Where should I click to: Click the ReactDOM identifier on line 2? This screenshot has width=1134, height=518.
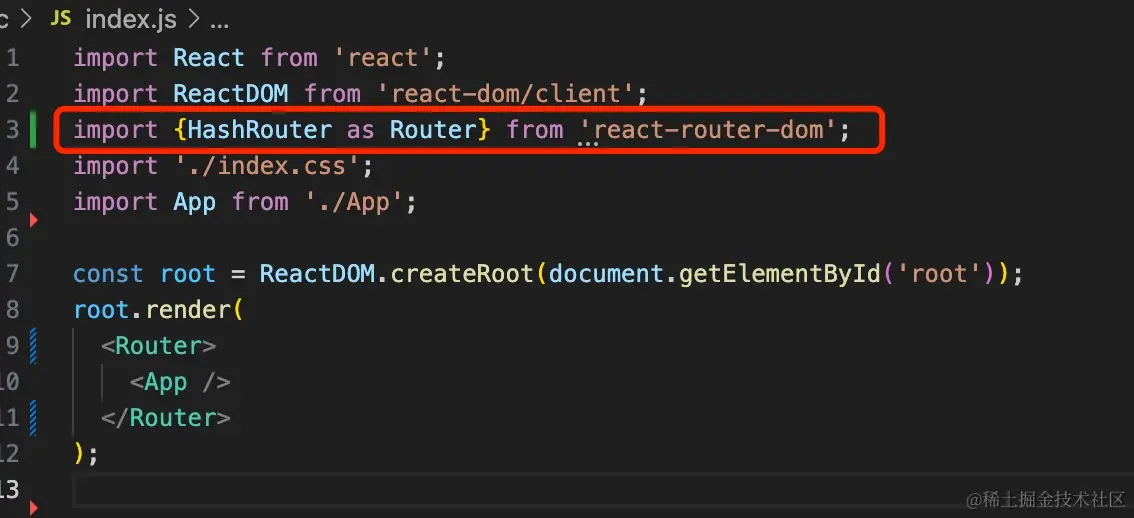click(x=231, y=93)
